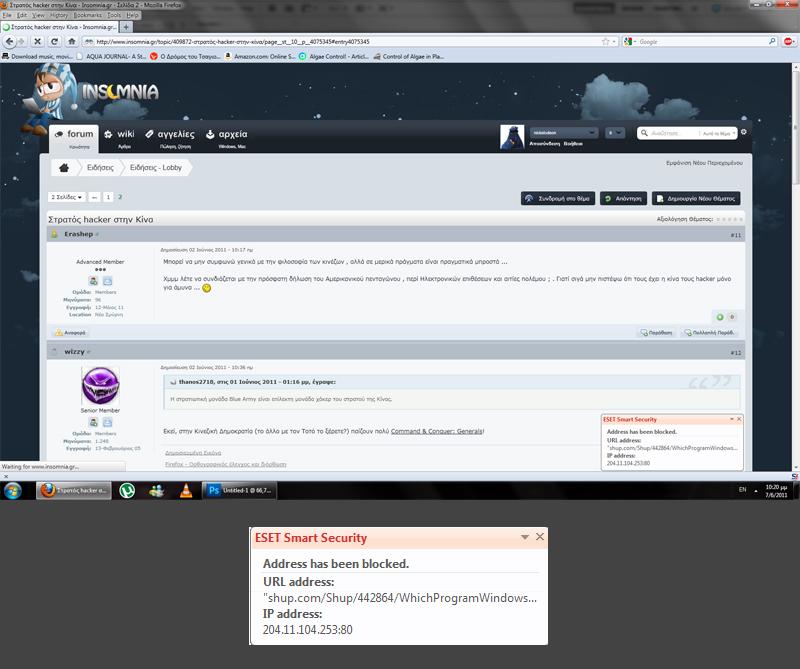The image size is (800, 669).
Task: Go to page 1 of the topic
Action: click(x=108, y=197)
